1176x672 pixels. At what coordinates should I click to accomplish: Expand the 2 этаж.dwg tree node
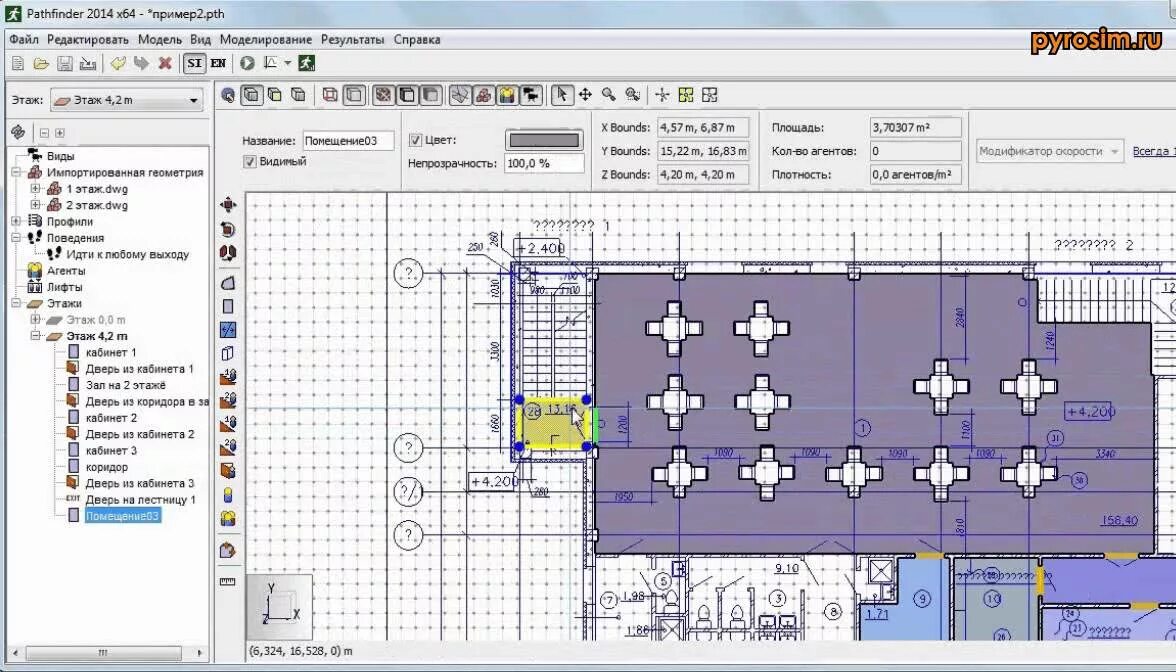point(35,205)
